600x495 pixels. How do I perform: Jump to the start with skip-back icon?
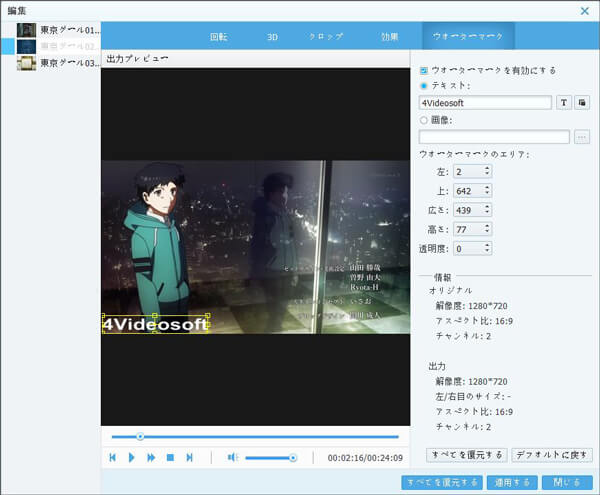coord(113,457)
